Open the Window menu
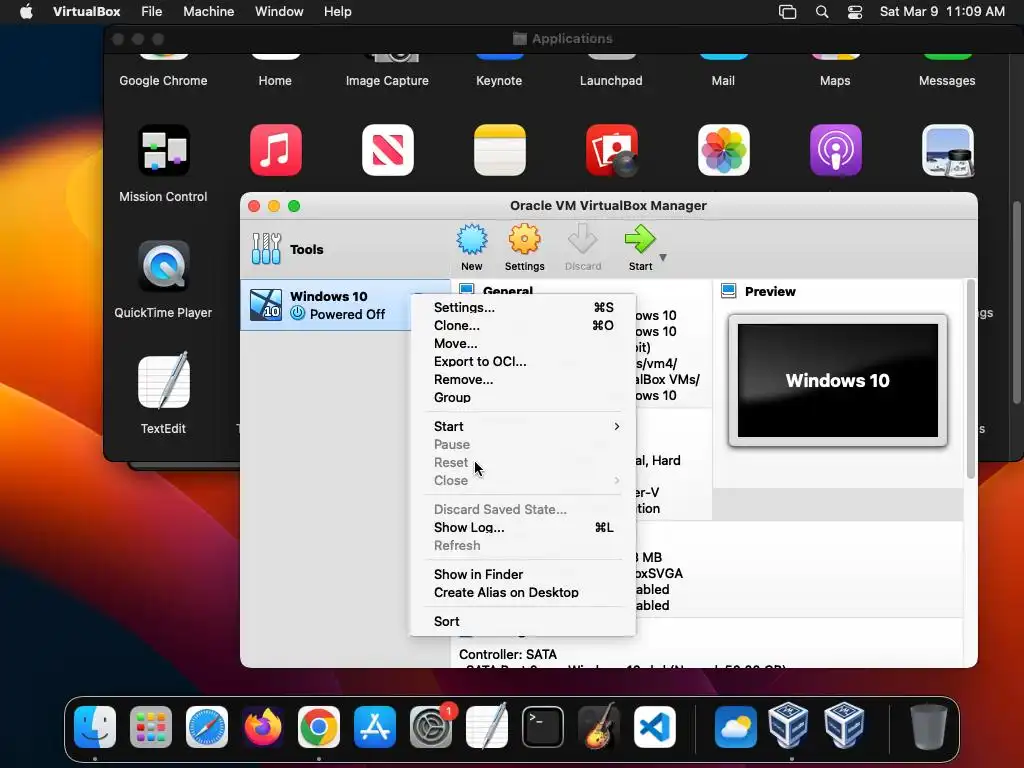Screen dimensions: 1024x768 click(x=279, y=12)
